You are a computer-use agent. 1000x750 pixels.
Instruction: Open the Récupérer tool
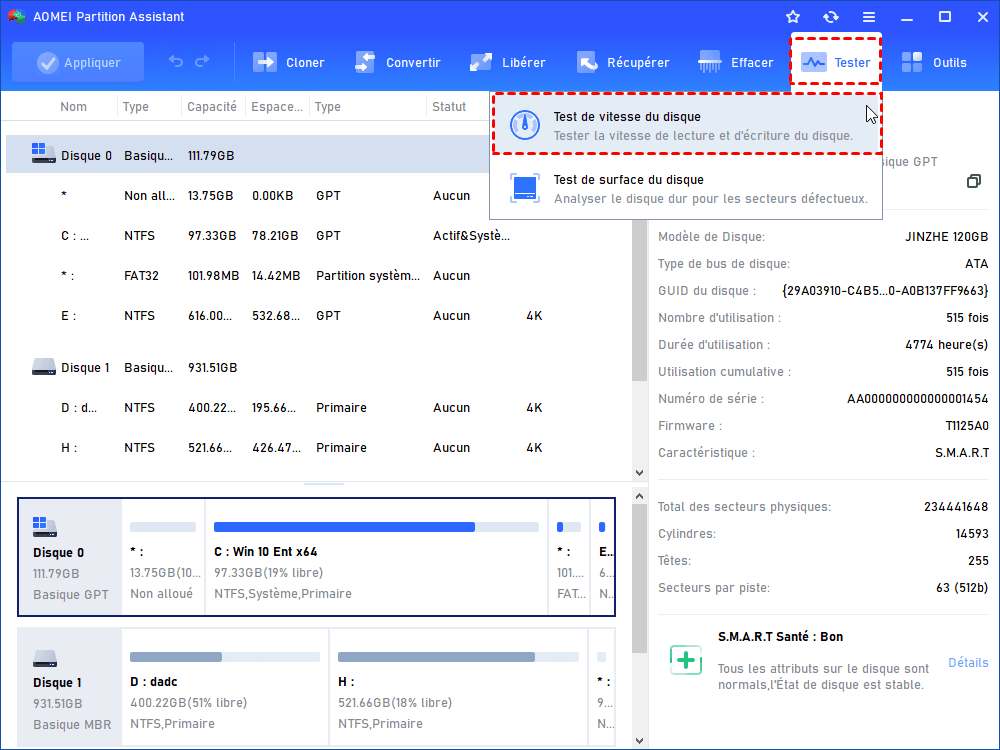point(587,62)
